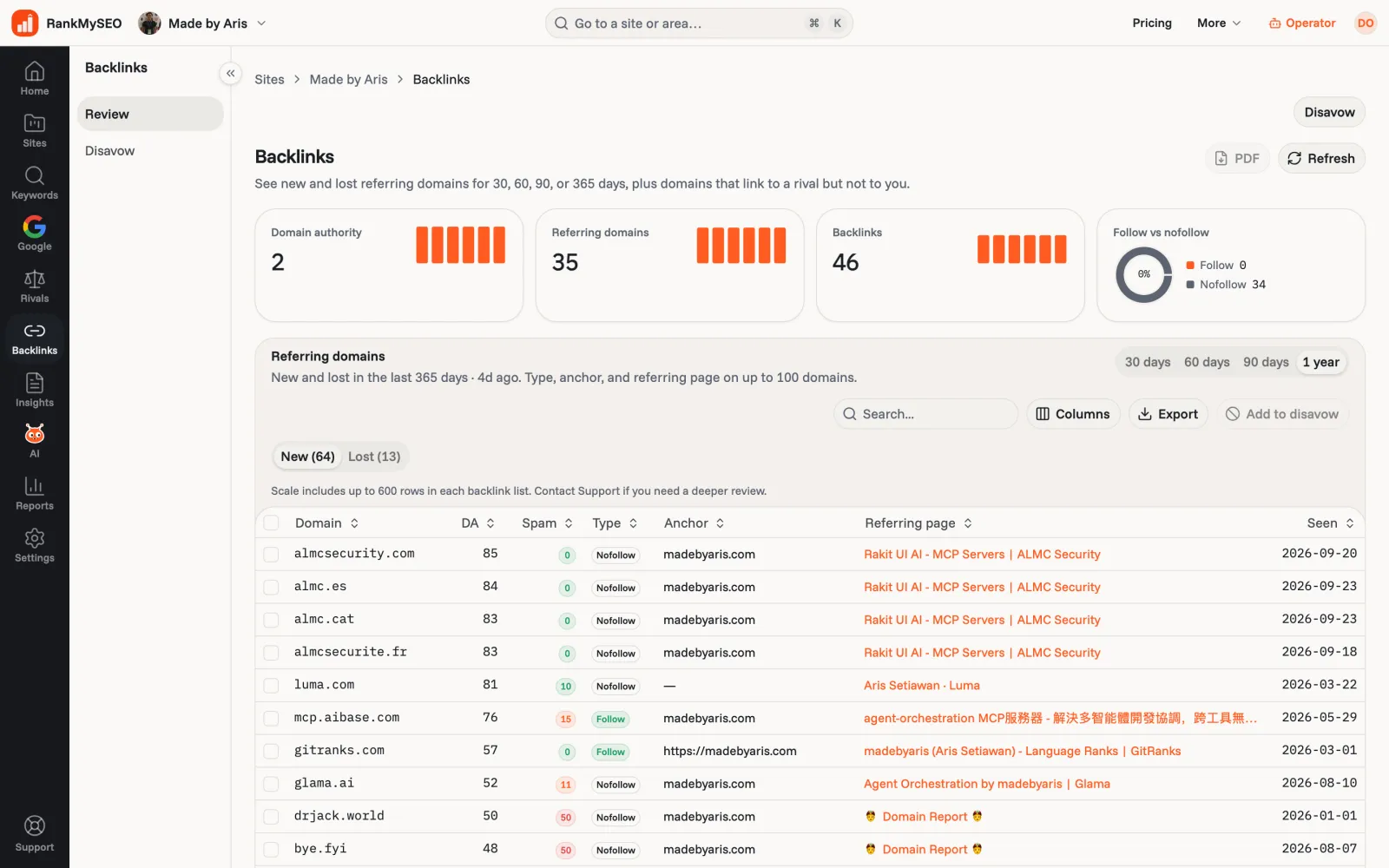Image resolution: width=1389 pixels, height=868 pixels.
Task: Show the New (64) domains tab
Action: (307, 457)
